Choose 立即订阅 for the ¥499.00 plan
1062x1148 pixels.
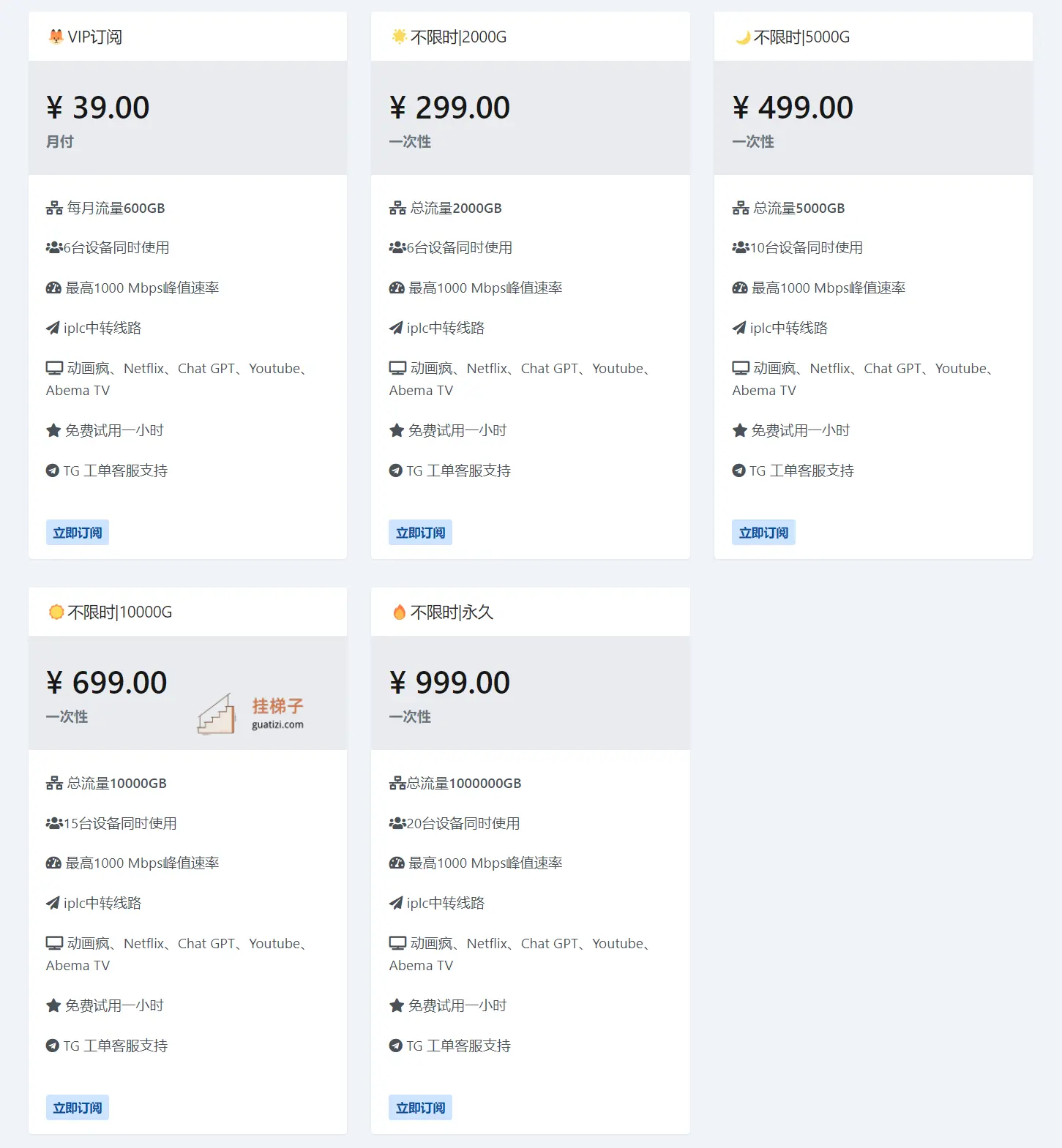coord(763,533)
